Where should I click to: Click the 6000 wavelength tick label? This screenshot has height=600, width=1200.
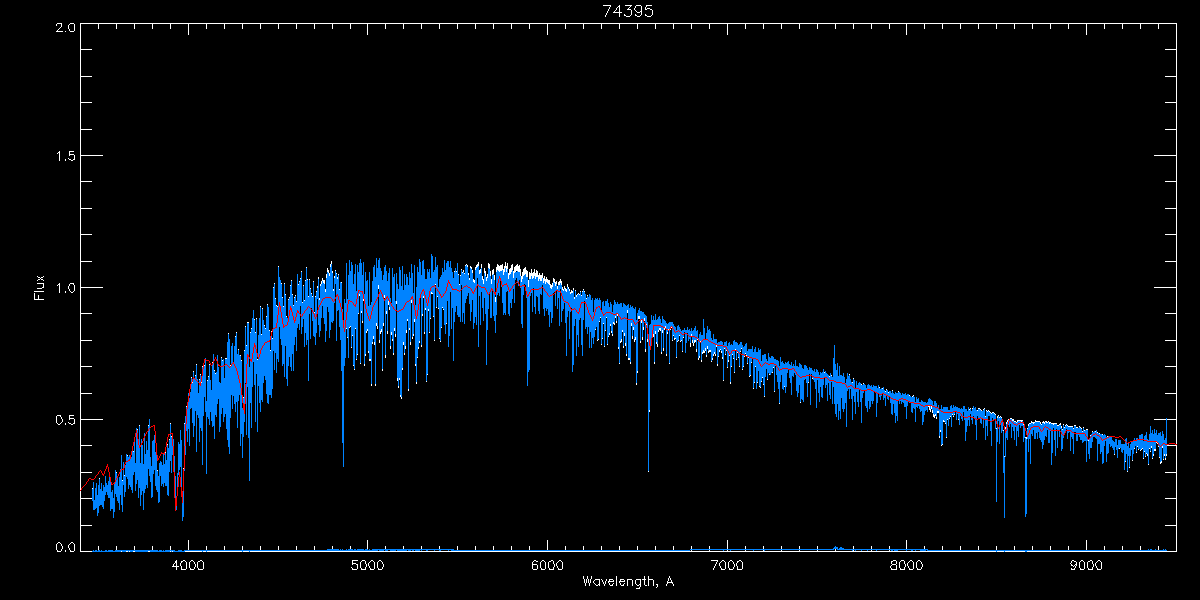(547, 565)
